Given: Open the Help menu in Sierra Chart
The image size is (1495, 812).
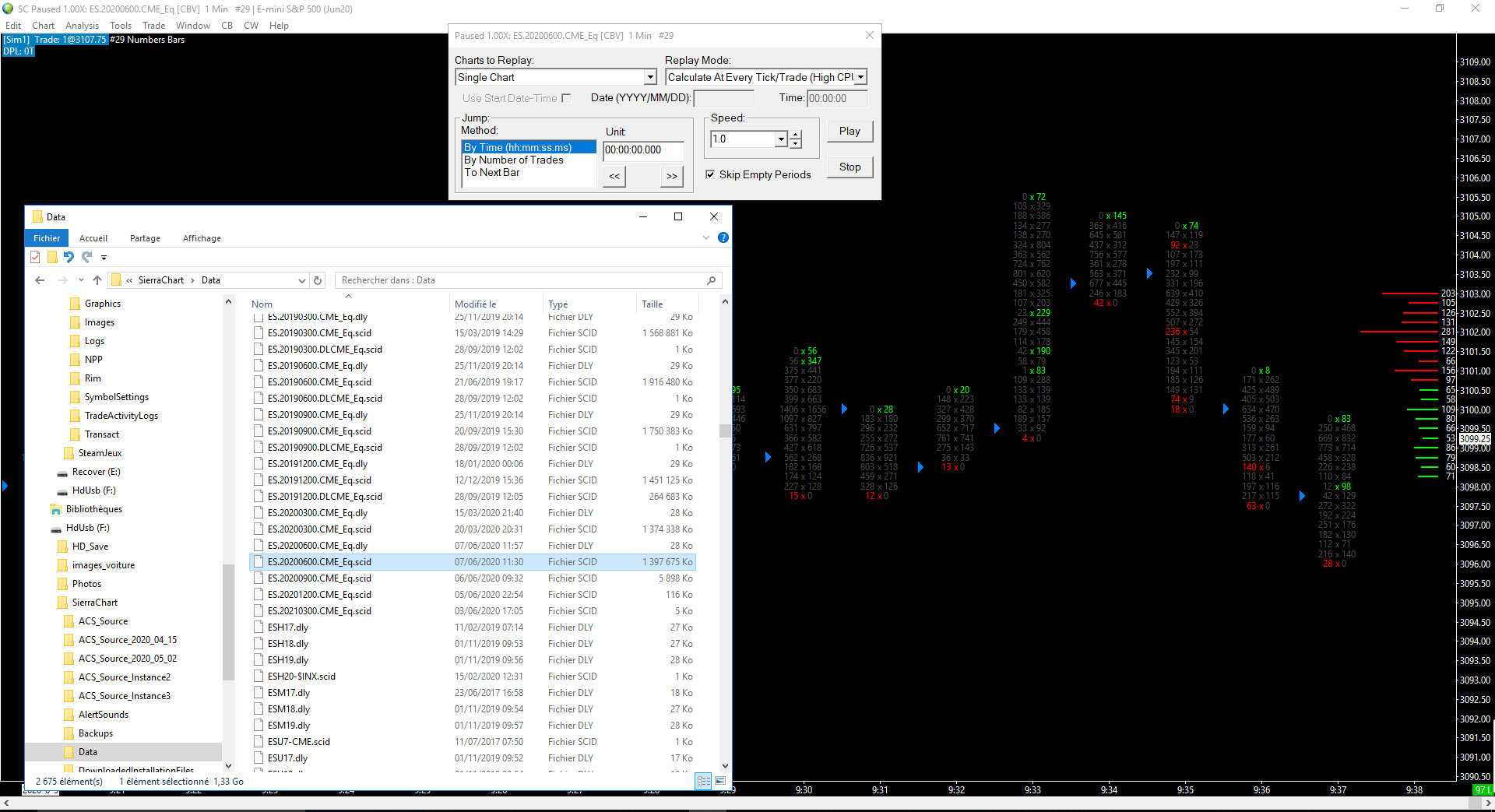Looking at the screenshot, I should [279, 26].
